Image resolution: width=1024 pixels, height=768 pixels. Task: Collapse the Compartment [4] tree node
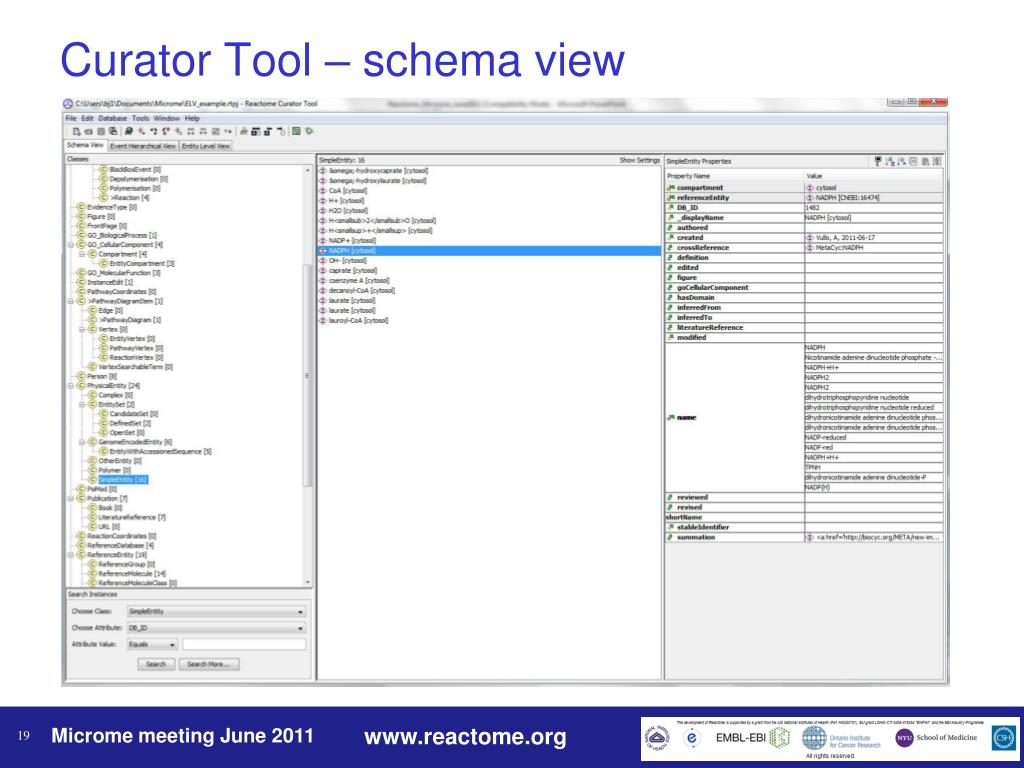pyautogui.click(x=82, y=254)
